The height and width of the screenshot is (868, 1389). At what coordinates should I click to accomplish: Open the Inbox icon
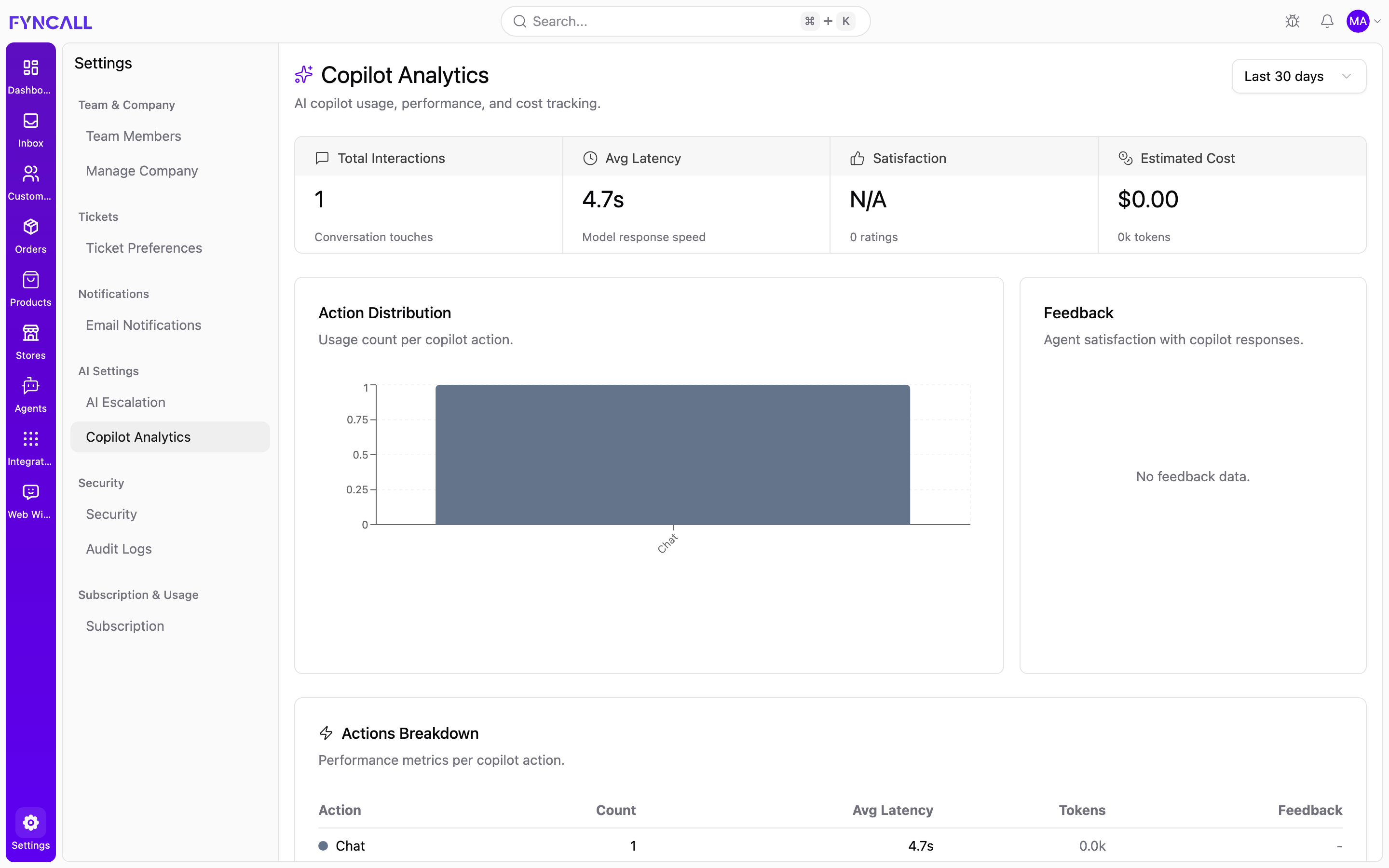tap(30, 121)
